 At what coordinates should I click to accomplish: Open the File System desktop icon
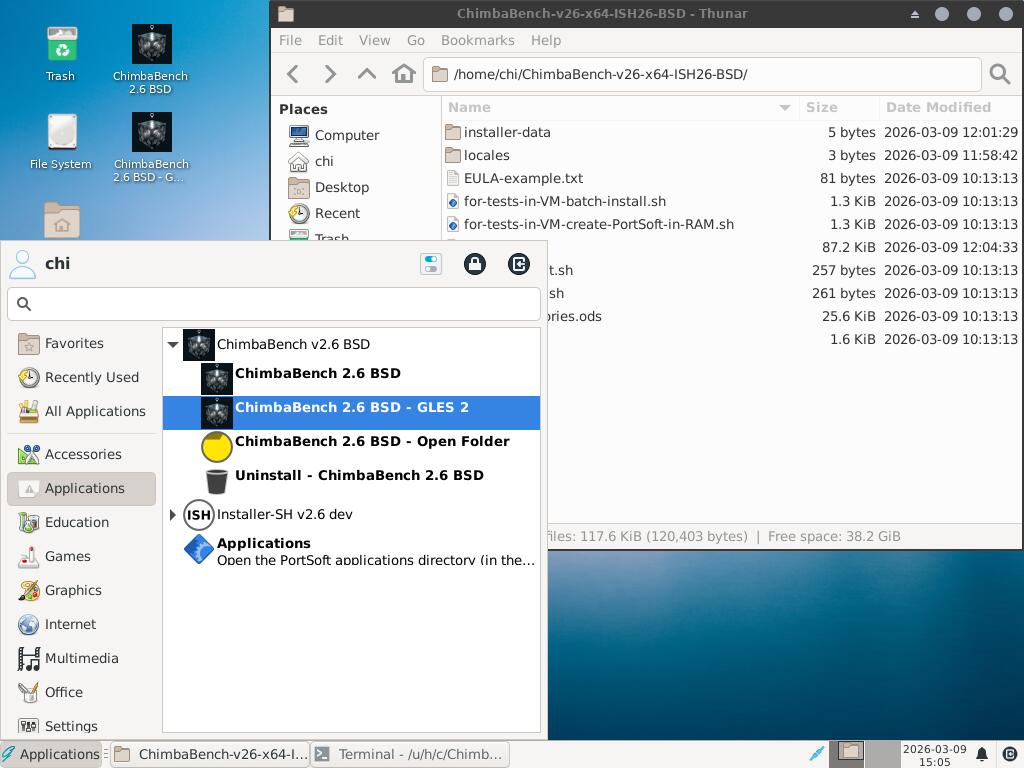tap(61, 142)
